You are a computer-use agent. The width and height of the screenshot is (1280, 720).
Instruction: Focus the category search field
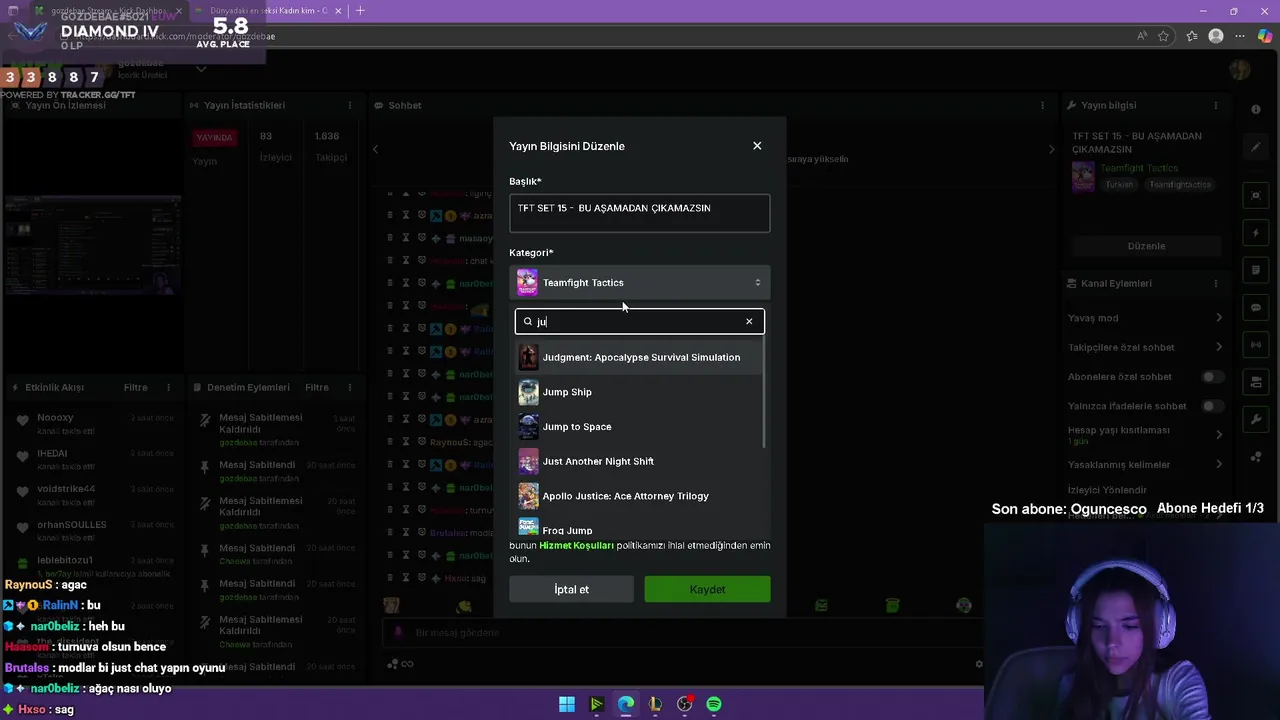click(x=640, y=322)
